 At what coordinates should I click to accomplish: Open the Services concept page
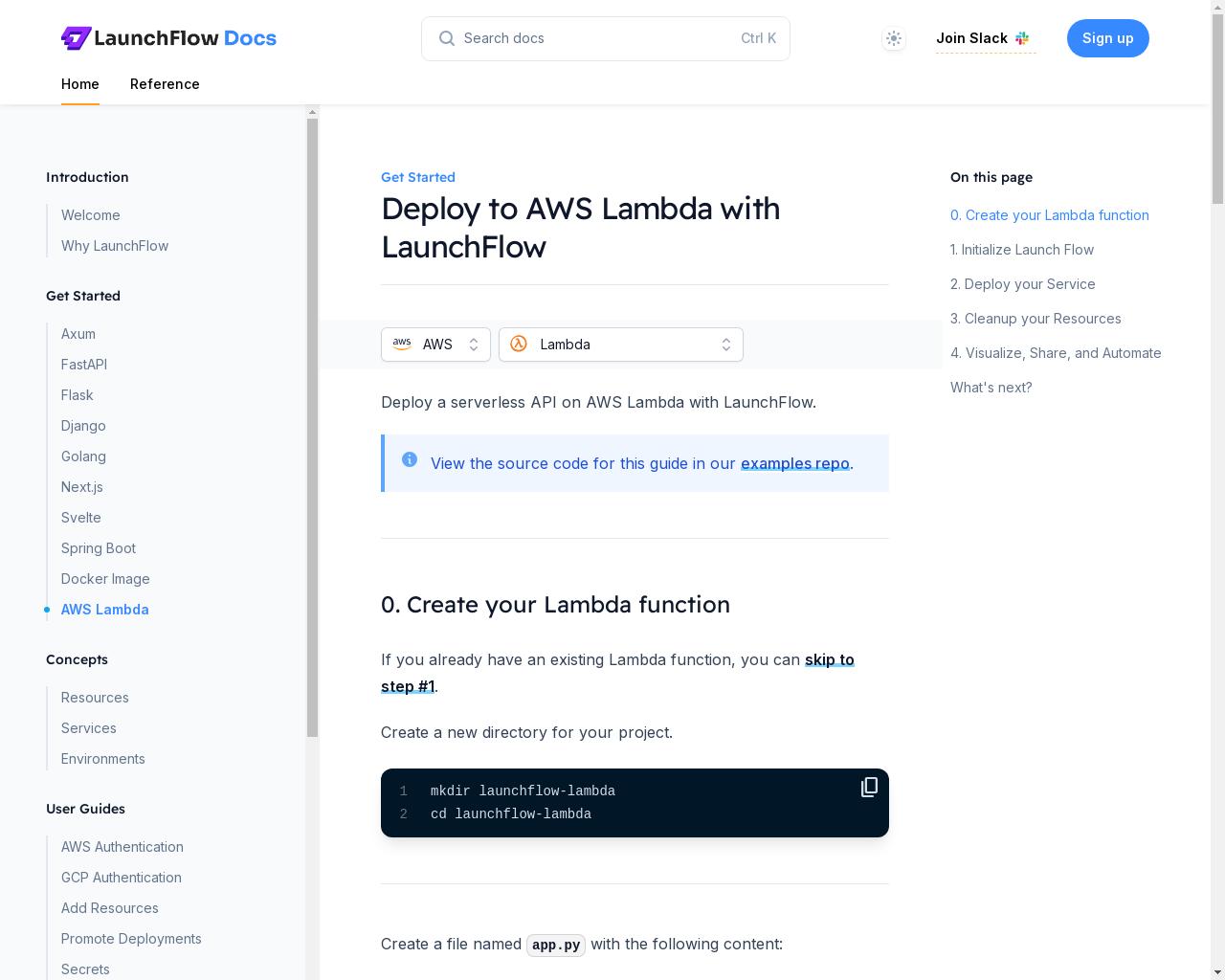click(89, 728)
